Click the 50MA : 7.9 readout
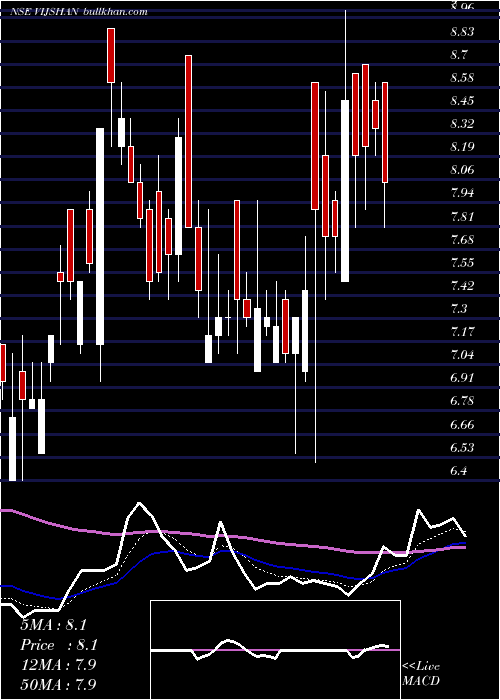 58,684
